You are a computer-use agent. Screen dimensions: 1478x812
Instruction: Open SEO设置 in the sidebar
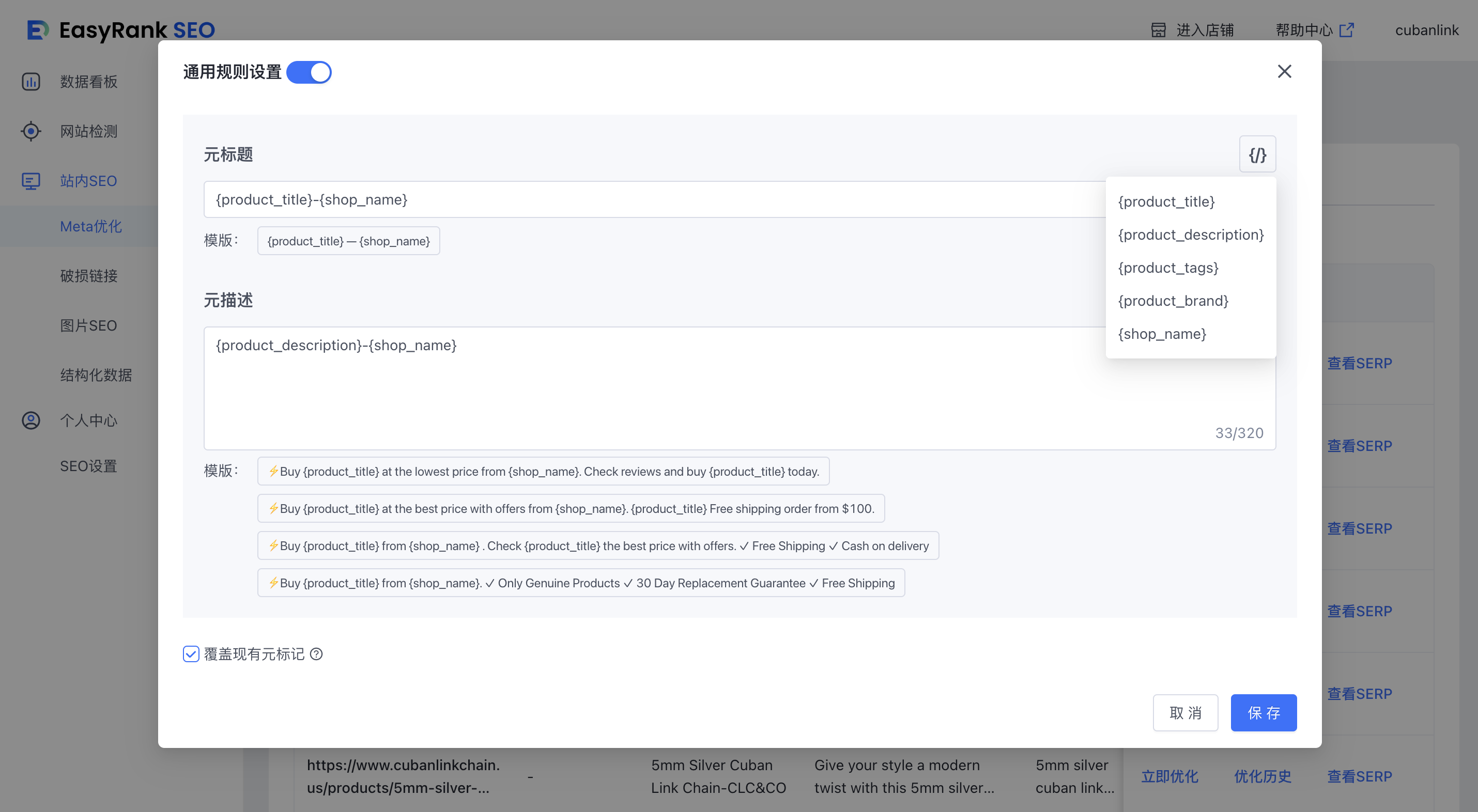coord(88,466)
